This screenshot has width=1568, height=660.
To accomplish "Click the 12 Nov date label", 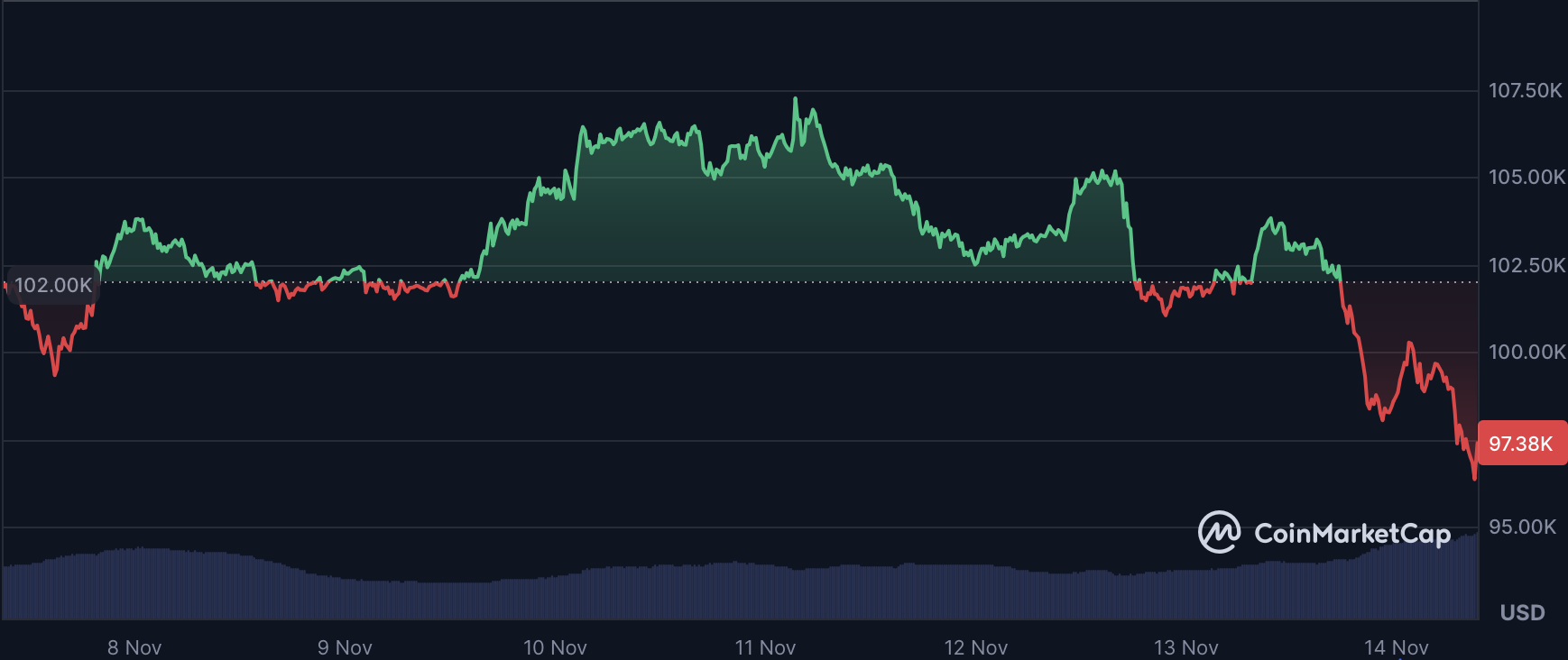I will [975, 647].
